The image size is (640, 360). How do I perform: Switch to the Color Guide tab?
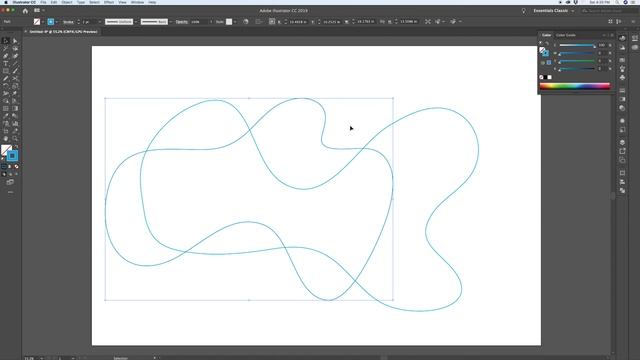pos(566,35)
